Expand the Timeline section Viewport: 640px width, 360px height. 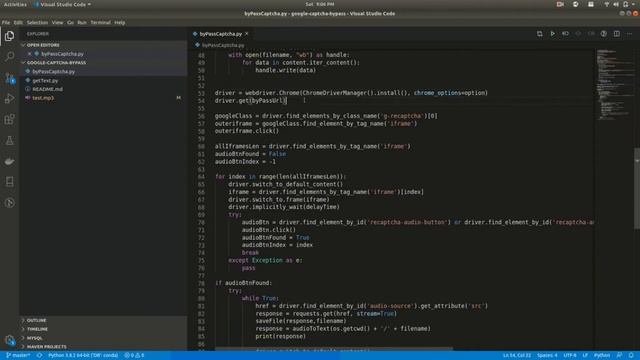[x=103, y=329]
